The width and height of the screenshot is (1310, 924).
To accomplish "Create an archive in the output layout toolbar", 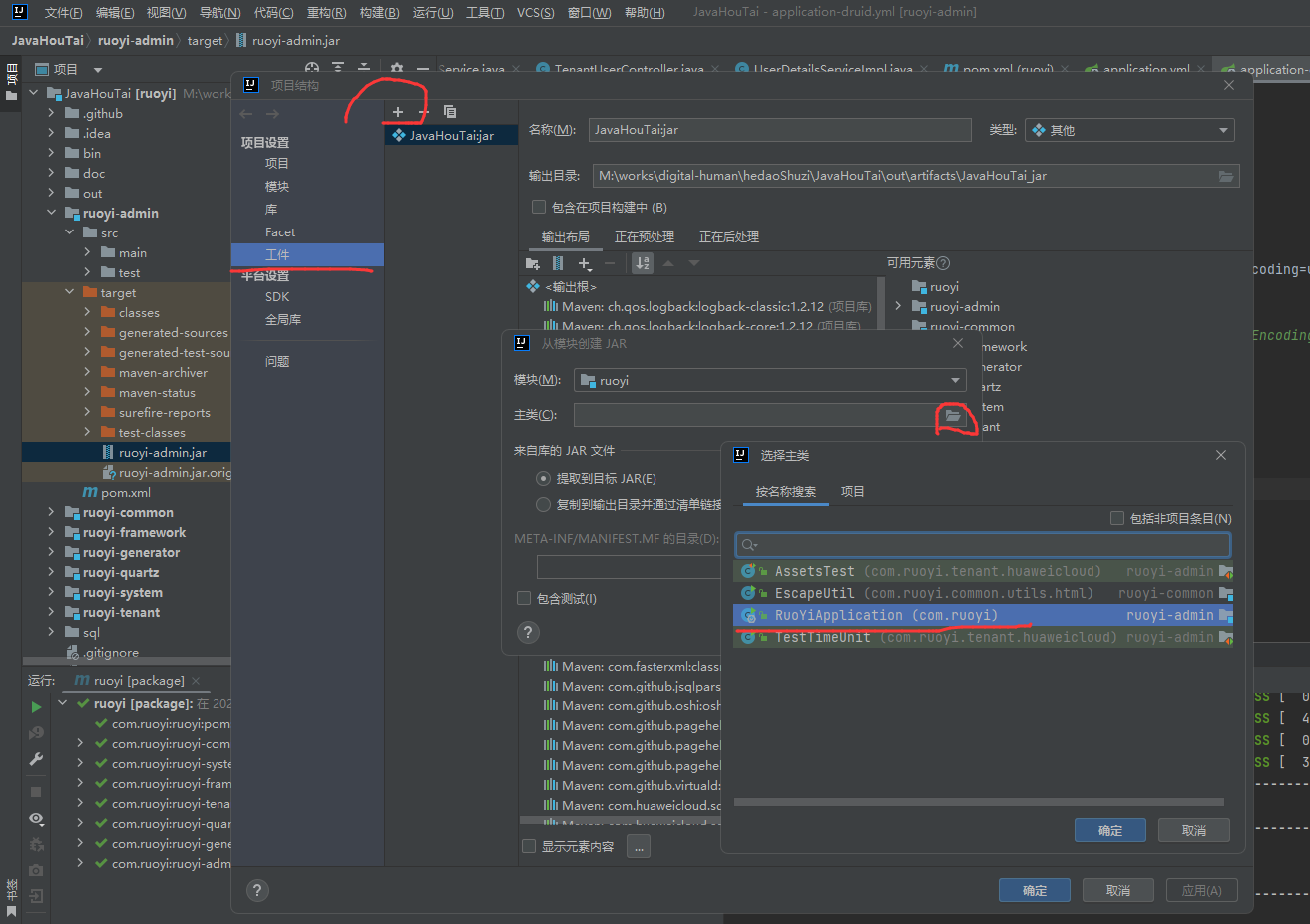I will [558, 263].
